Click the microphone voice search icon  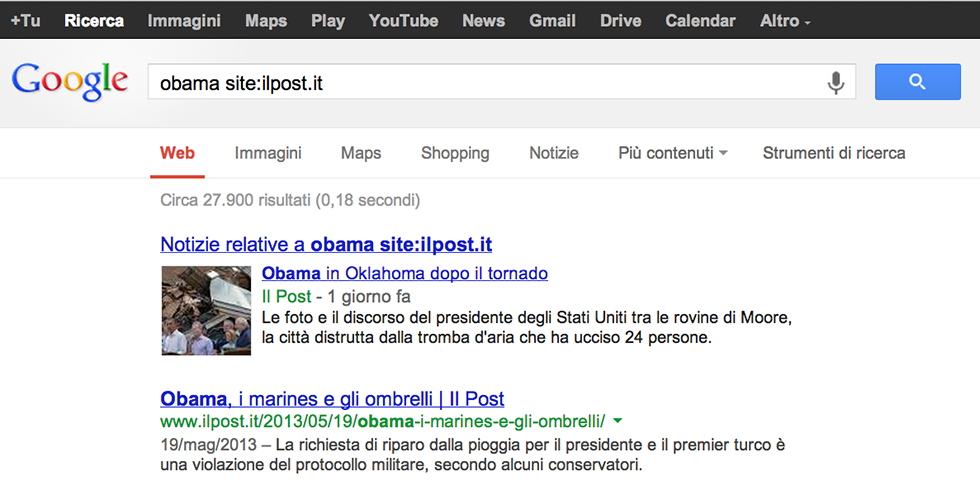point(836,83)
